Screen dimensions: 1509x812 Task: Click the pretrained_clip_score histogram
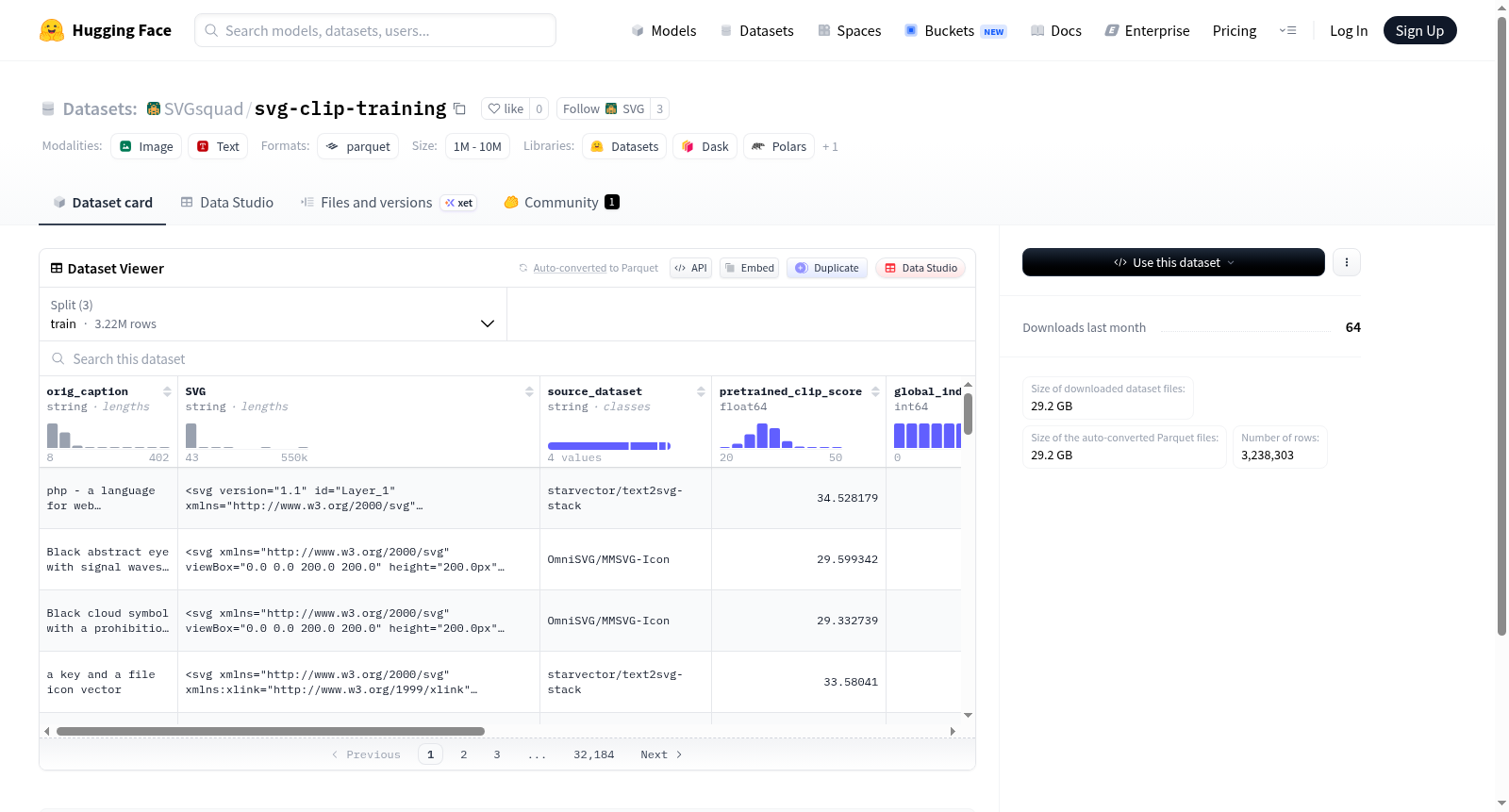tap(782, 436)
